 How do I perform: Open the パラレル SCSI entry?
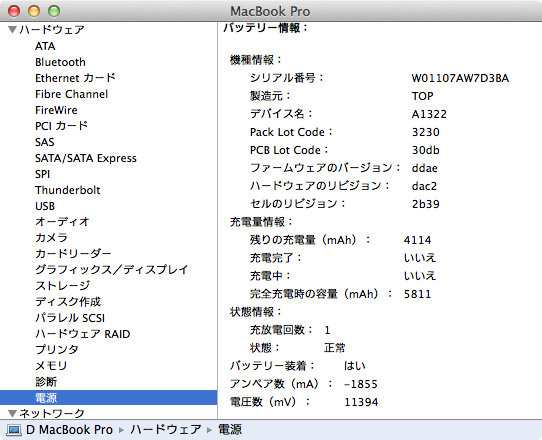(x=70, y=318)
